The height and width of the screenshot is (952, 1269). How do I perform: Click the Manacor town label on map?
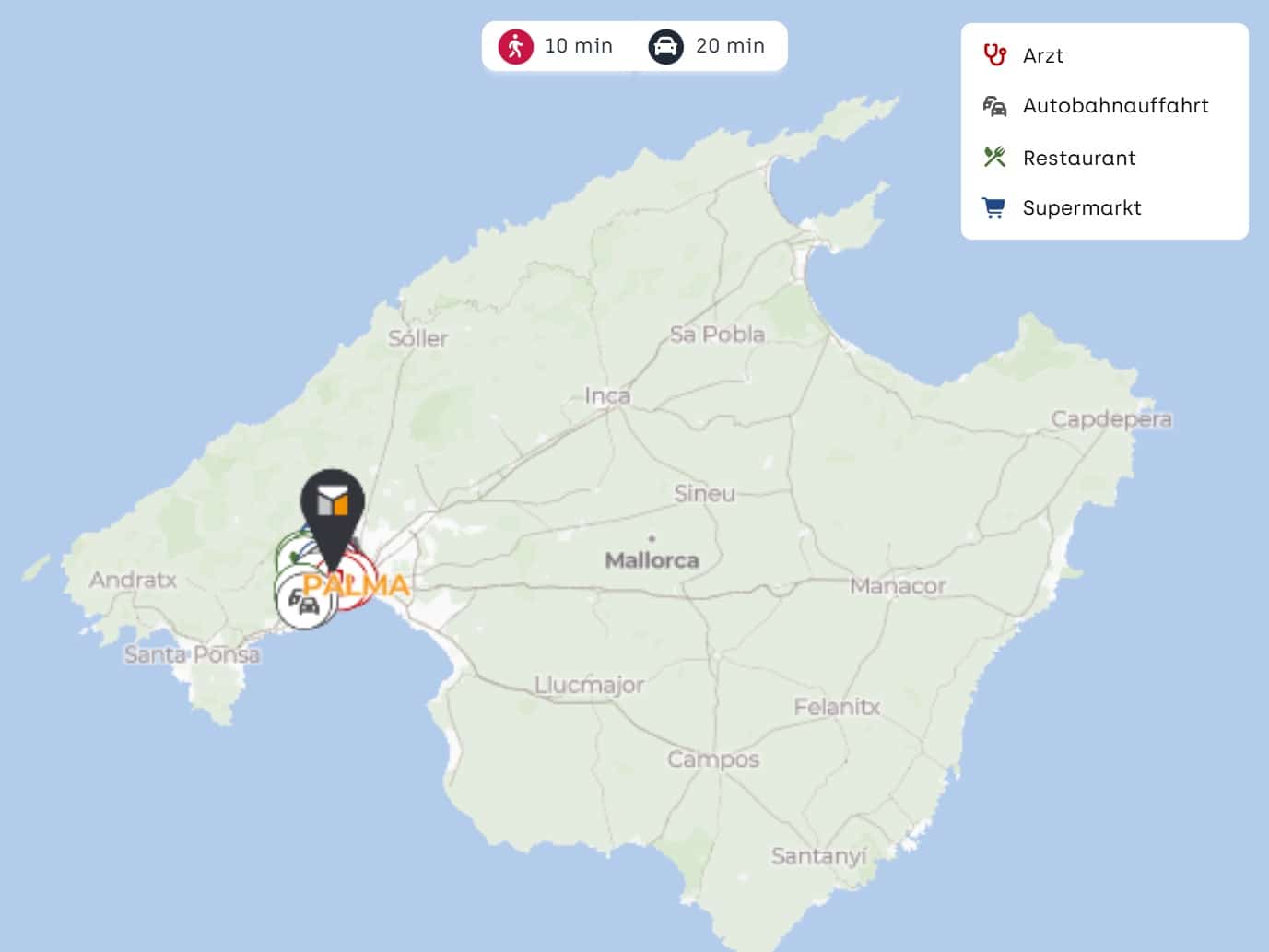pyautogui.click(x=897, y=586)
